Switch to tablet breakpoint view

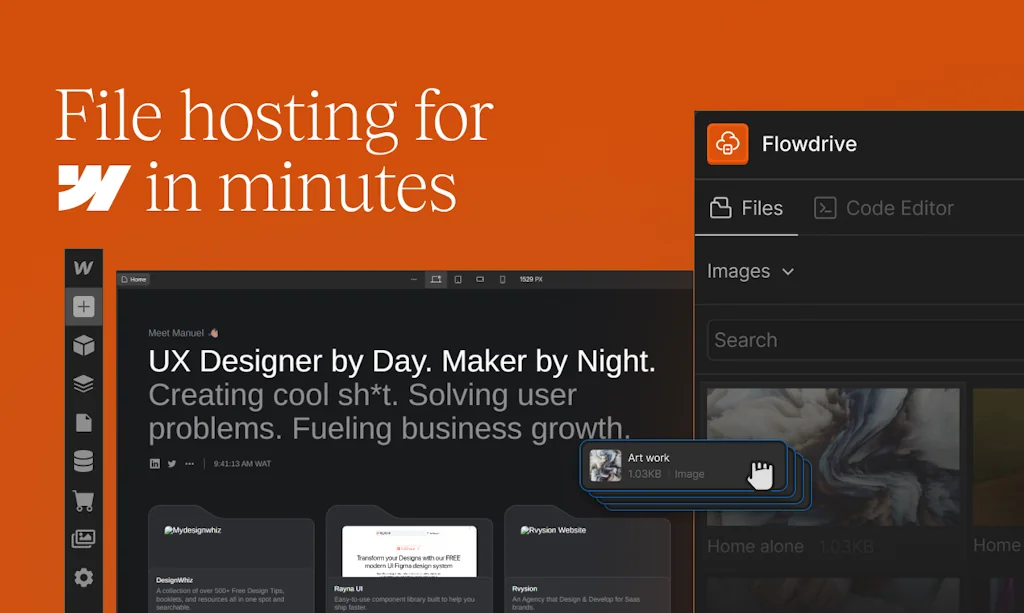(x=458, y=279)
